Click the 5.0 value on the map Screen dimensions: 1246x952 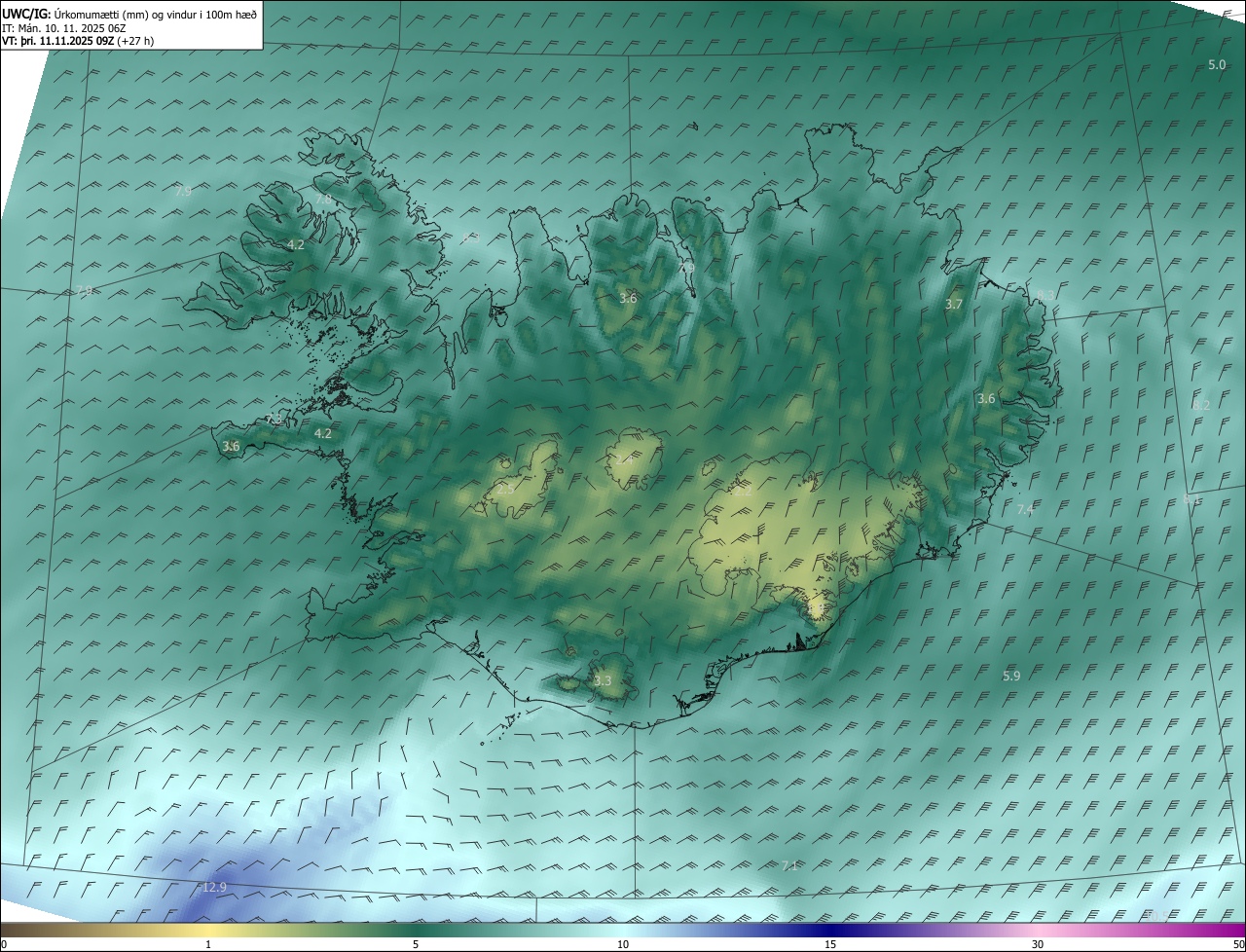(x=1217, y=64)
